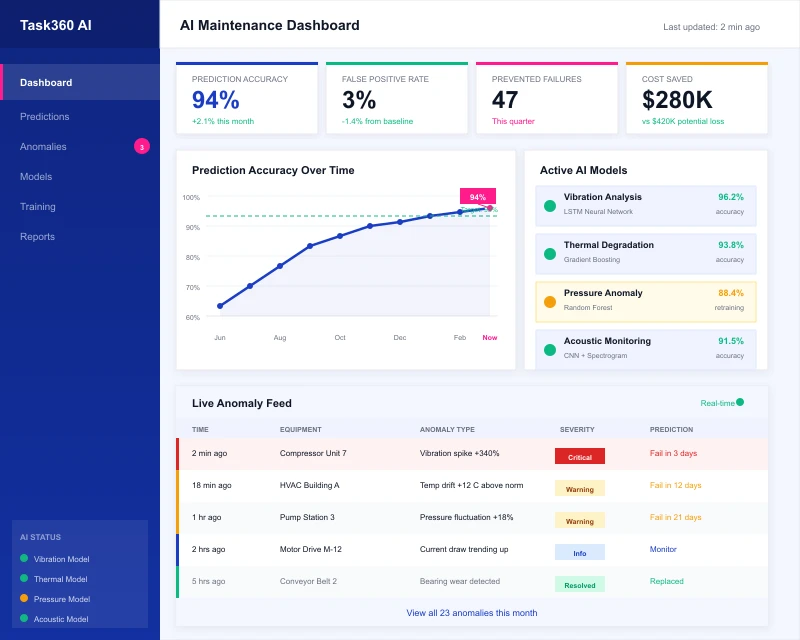Viewport: 800px width, 640px height.
Task: Open the Pressure Anomaly model card
Action: 645,302
